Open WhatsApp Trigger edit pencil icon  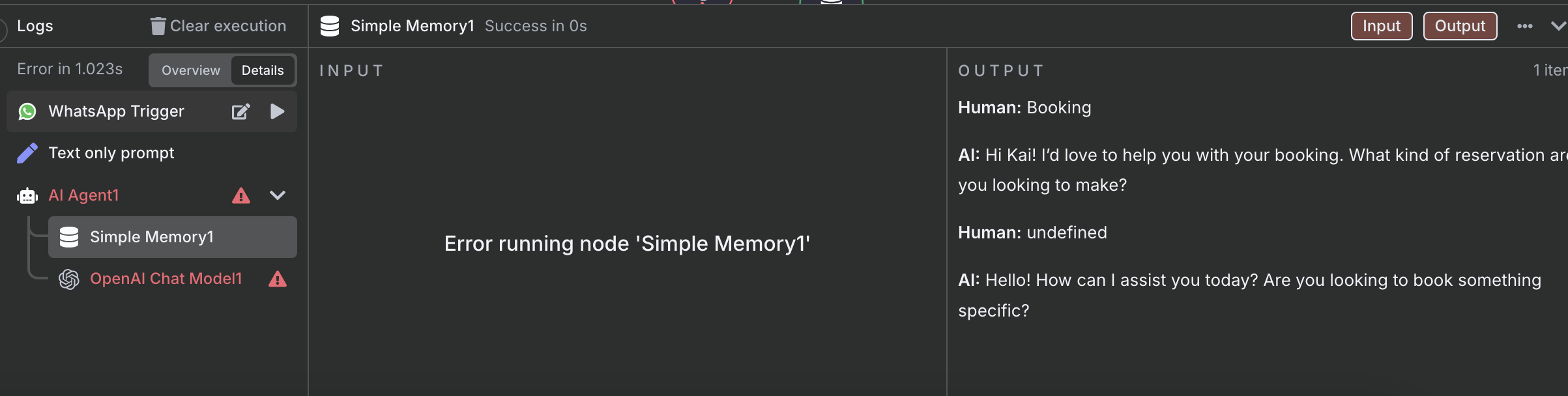[x=241, y=111]
